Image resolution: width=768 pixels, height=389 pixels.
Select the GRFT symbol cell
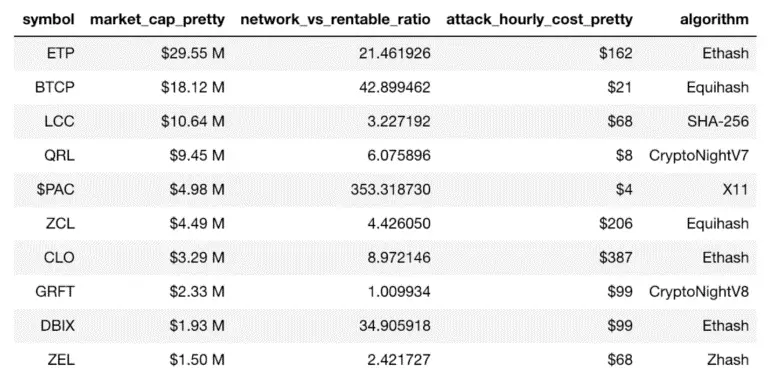(55, 292)
